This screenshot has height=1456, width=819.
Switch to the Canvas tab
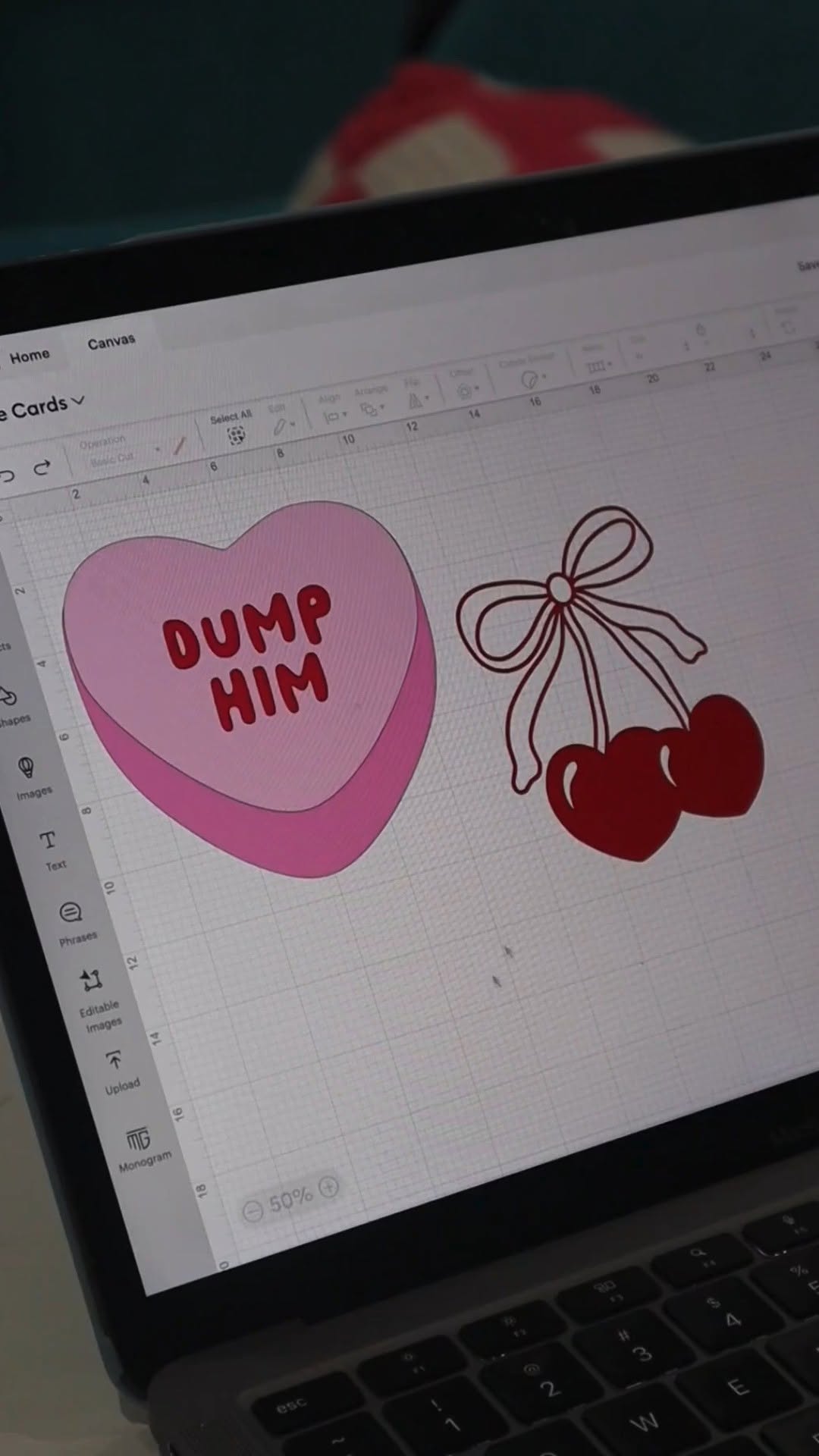point(111,342)
